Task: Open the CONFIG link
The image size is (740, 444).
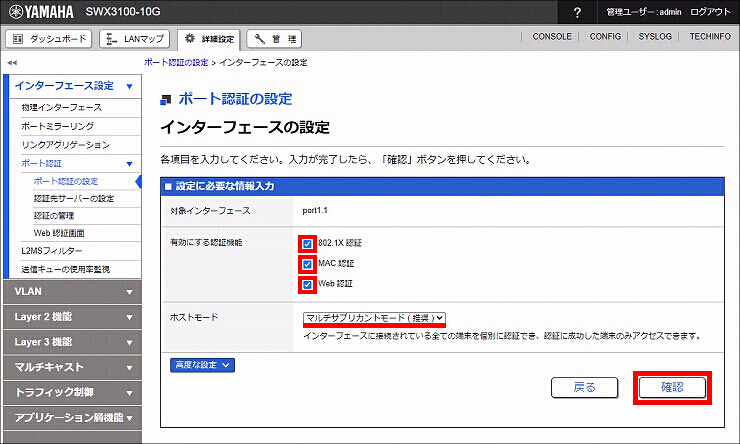Action: tap(605, 36)
